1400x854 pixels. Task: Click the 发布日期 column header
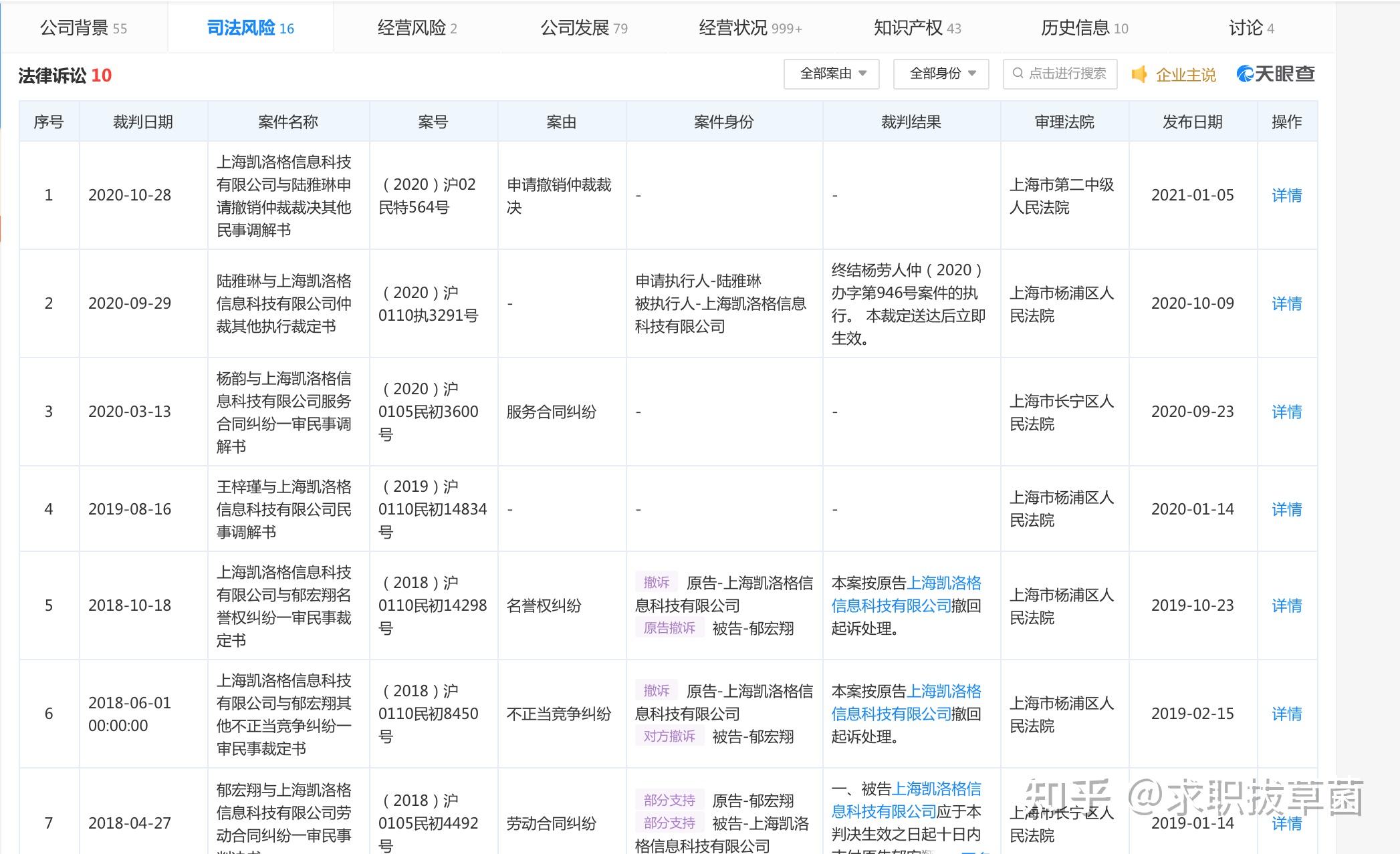(1193, 122)
